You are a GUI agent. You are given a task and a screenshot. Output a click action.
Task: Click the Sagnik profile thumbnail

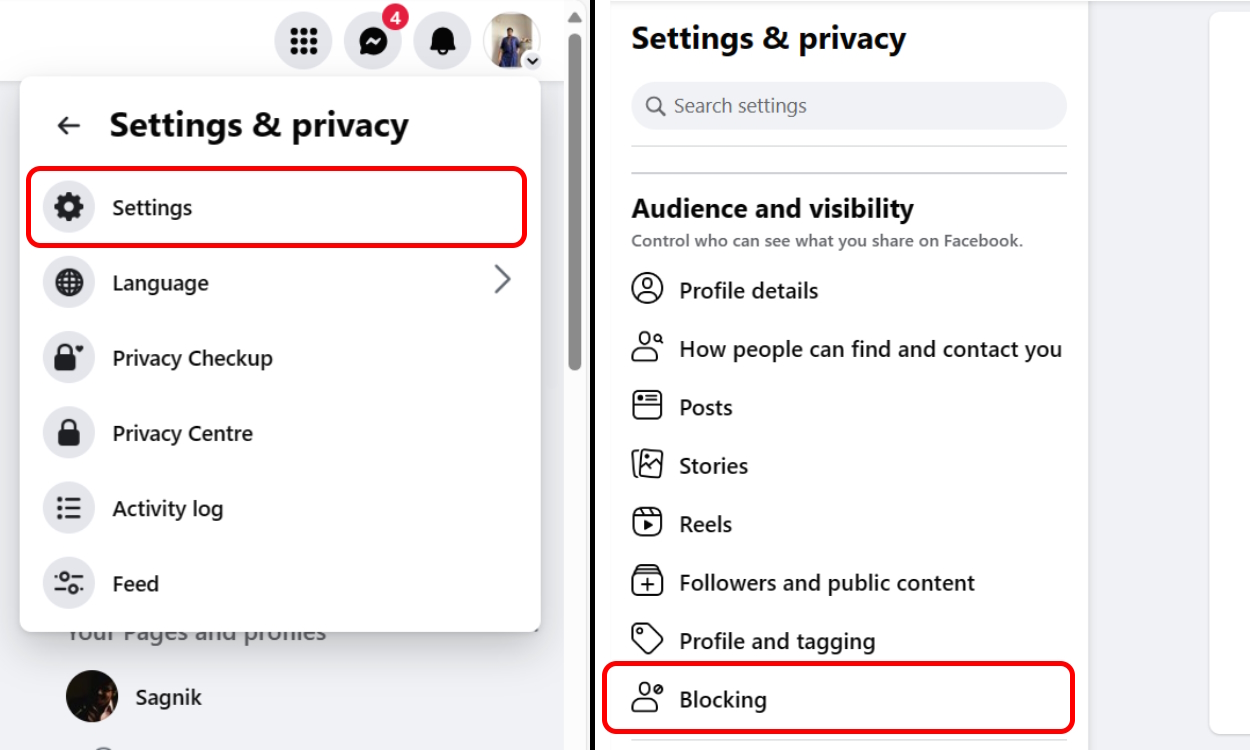coord(91,697)
